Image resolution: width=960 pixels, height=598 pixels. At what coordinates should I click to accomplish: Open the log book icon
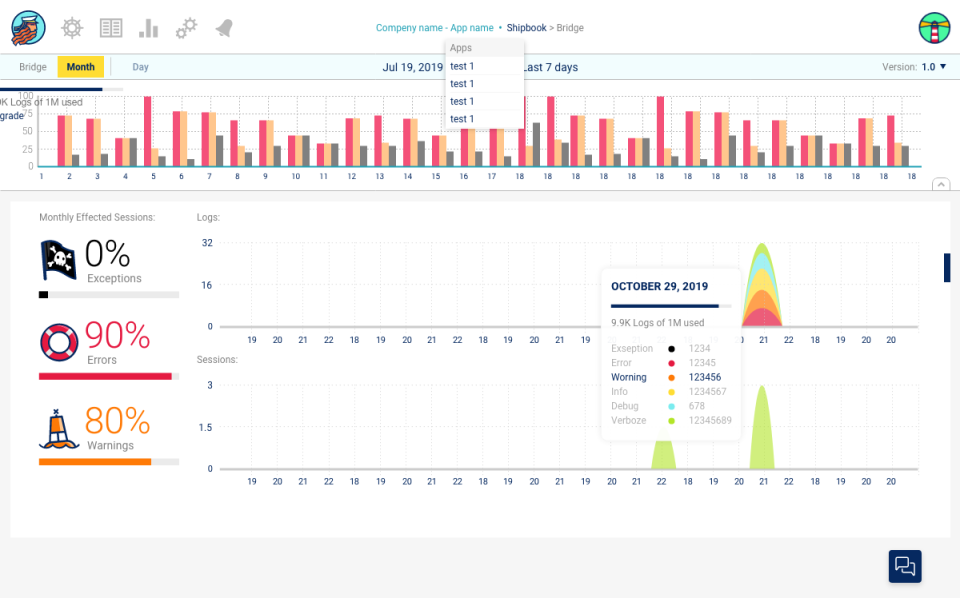tap(111, 28)
